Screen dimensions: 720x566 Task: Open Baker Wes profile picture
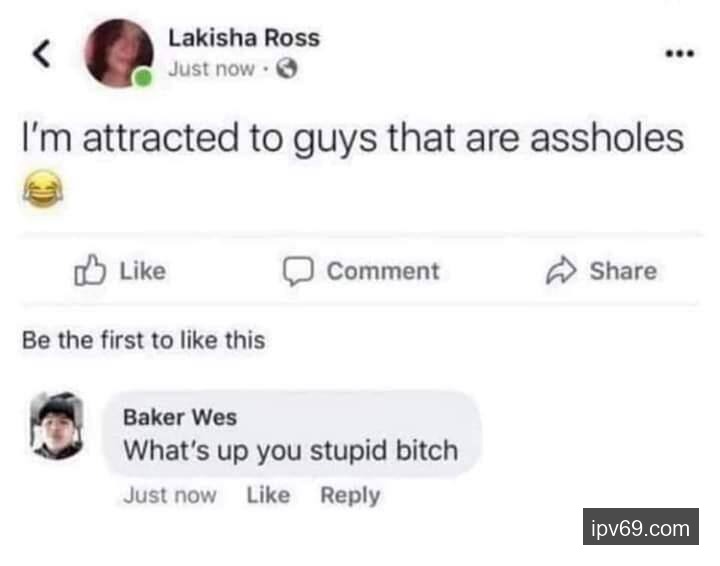pos(57,426)
